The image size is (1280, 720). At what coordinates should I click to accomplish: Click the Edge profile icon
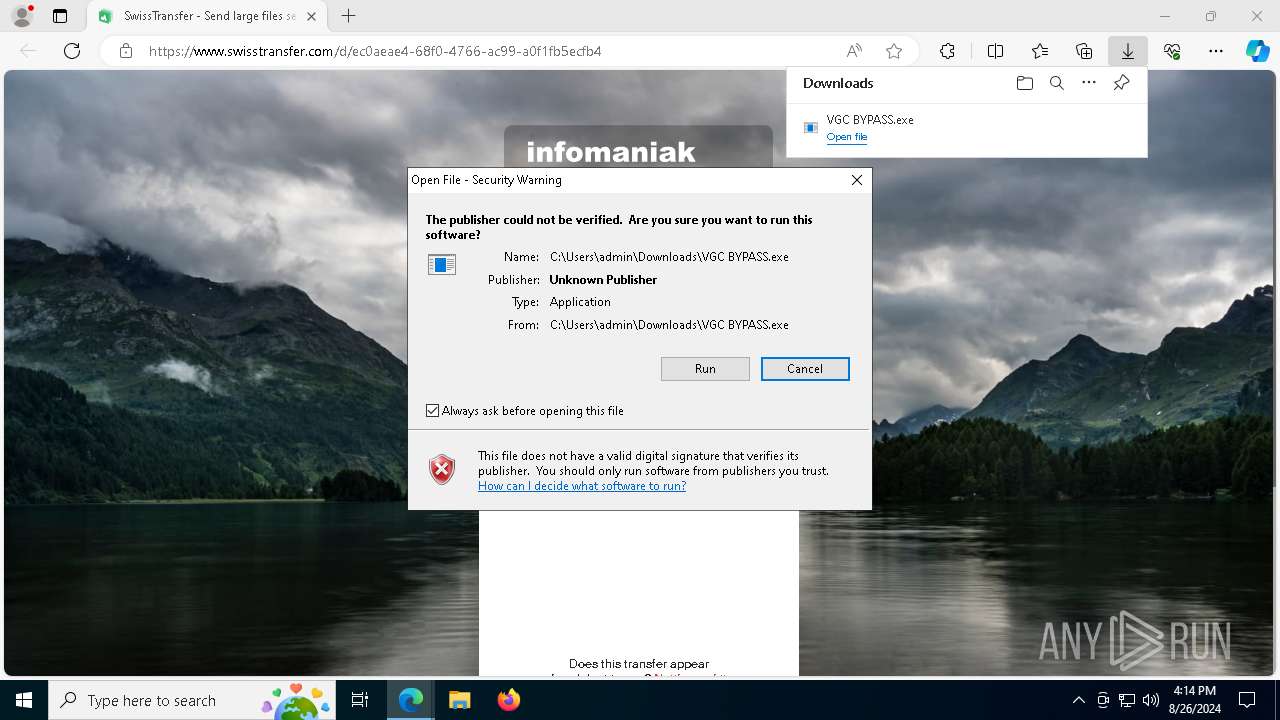pos(21,16)
